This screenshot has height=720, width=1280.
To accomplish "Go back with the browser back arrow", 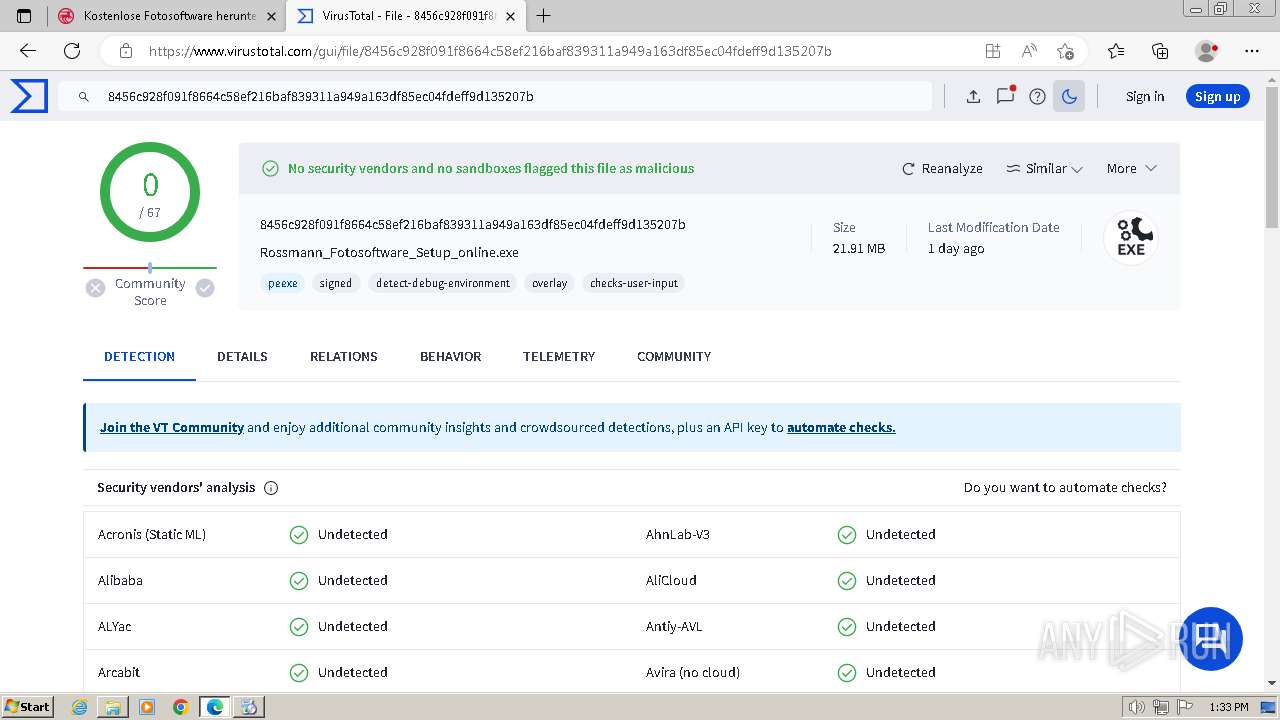I will point(28,51).
